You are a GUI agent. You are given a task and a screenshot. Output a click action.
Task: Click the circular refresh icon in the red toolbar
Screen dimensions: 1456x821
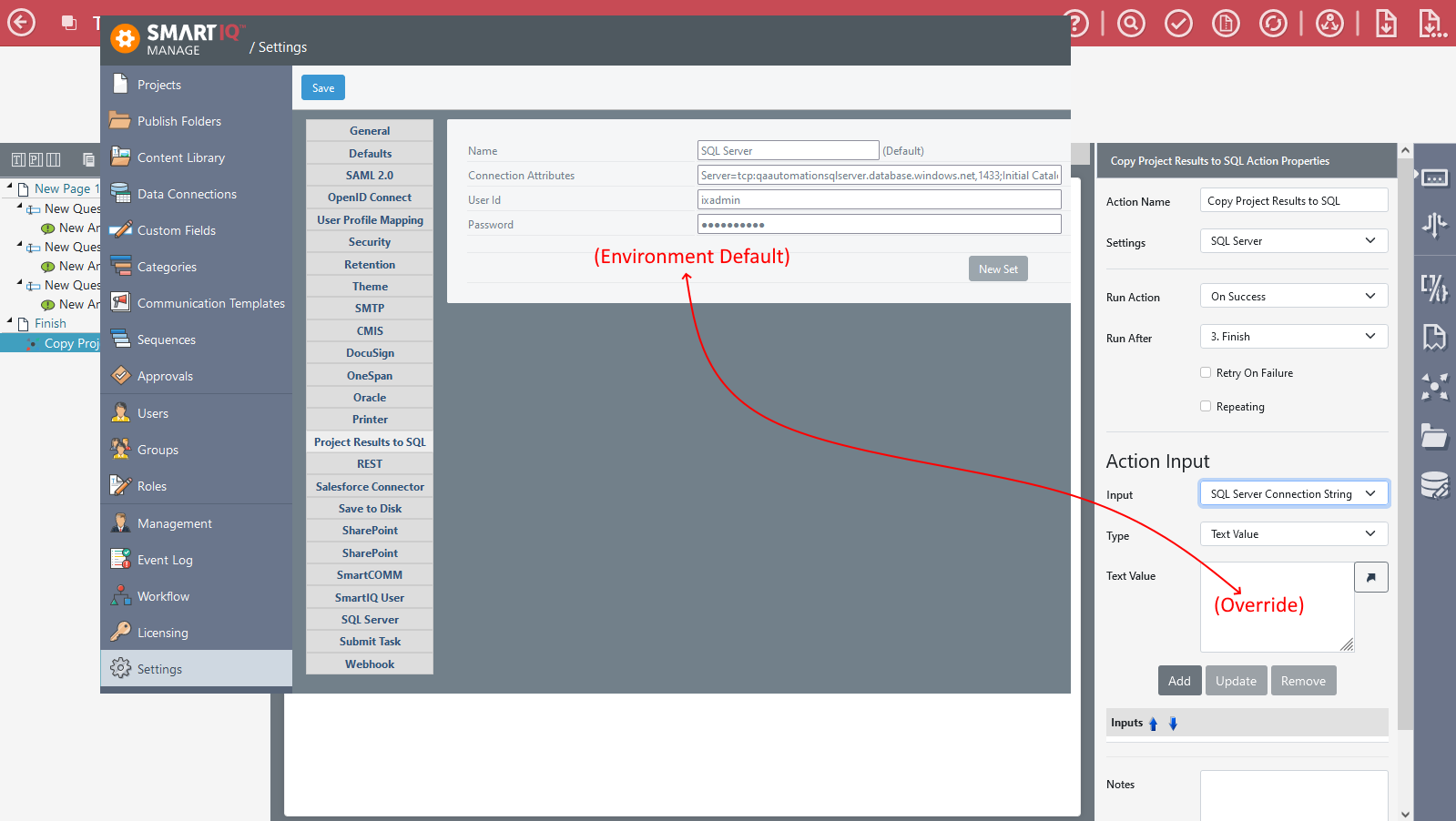click(1273, 23)
